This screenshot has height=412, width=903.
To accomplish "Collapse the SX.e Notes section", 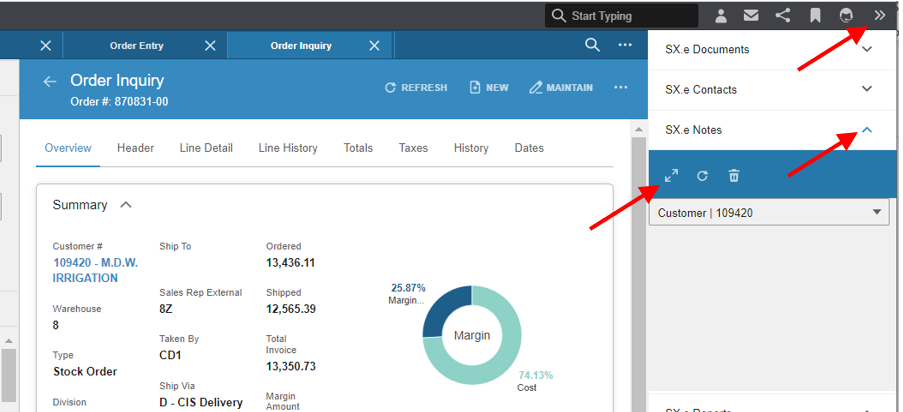I will click(867, 130).
